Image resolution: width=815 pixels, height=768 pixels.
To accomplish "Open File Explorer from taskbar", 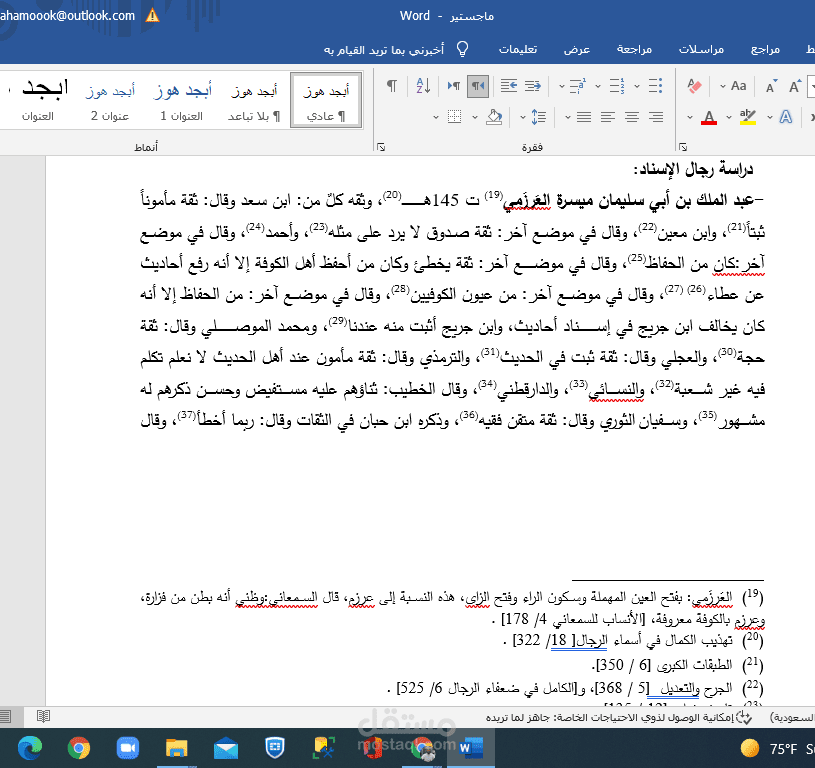I will tap(177, 749).
